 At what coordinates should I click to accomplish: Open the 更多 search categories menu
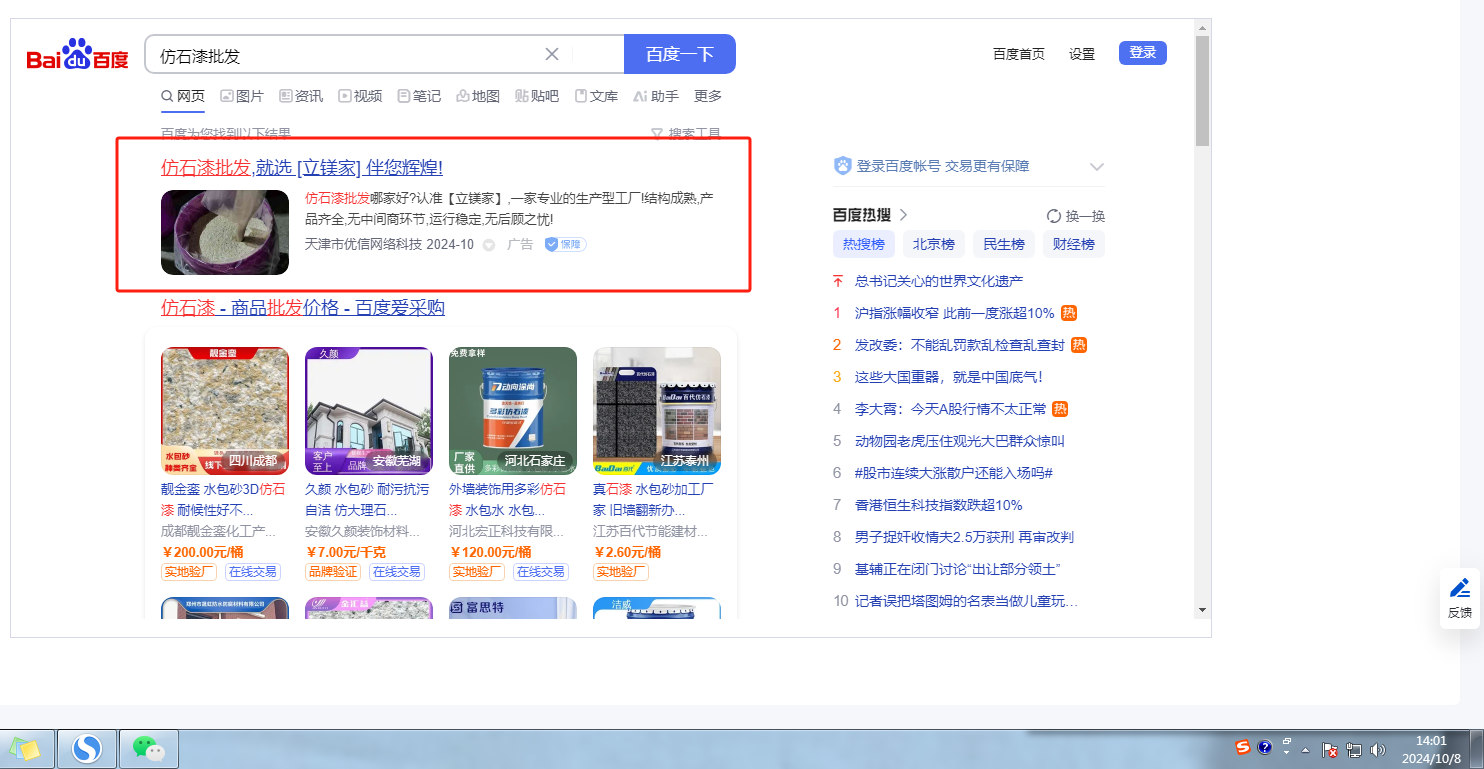[x=708, y=96]
